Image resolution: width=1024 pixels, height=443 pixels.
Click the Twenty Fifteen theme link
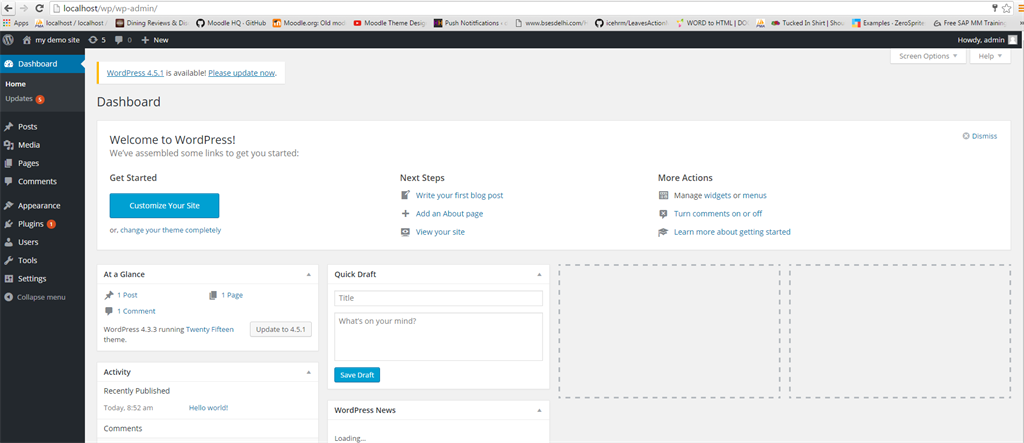coord(210,329)
